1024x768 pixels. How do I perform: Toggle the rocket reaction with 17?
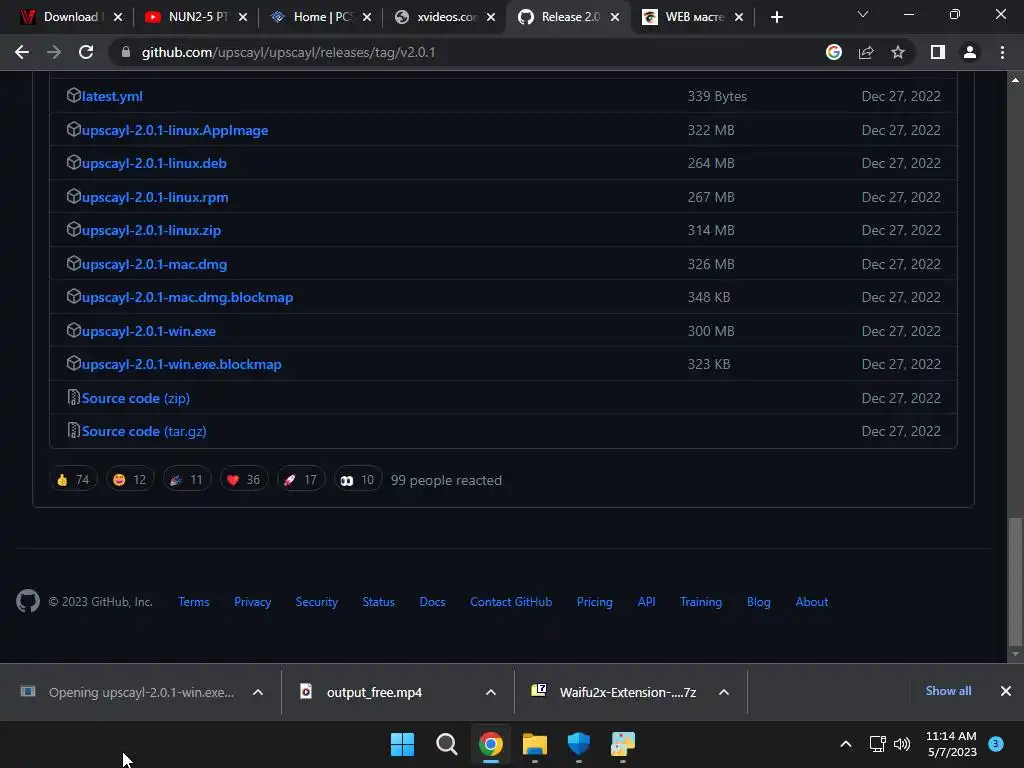point(301,479)
